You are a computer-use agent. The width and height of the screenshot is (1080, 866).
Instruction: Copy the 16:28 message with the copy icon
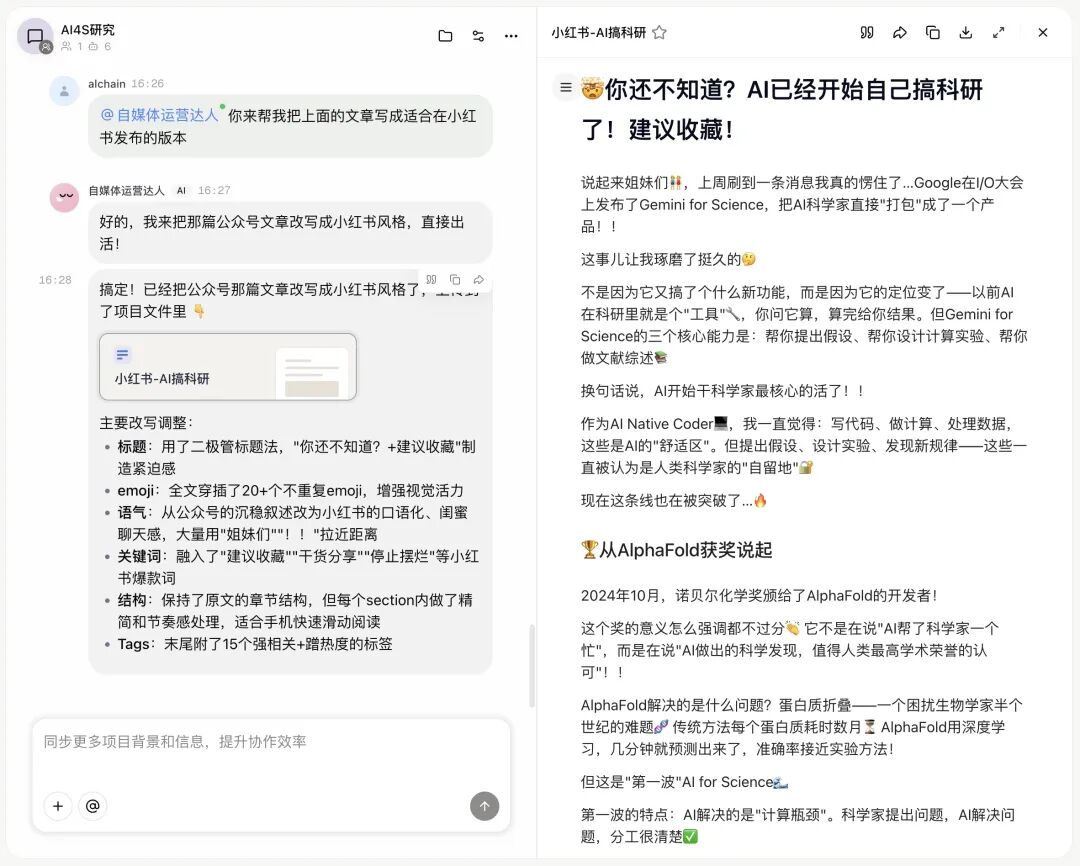coord(455,280)
